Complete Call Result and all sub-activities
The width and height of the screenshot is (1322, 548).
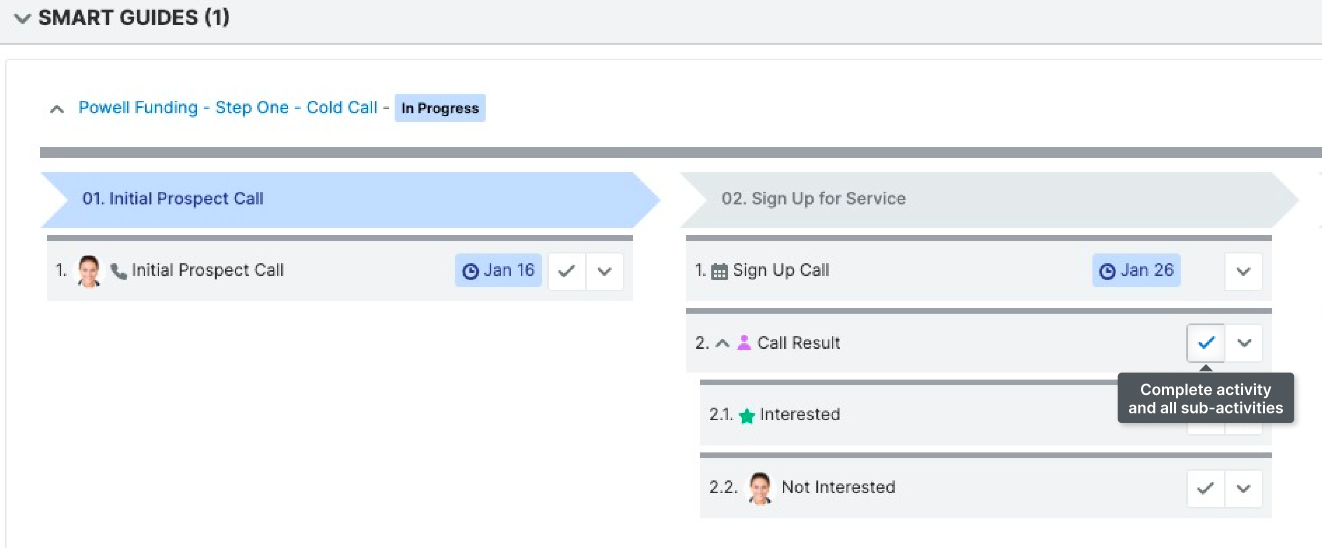(1206, 343)
